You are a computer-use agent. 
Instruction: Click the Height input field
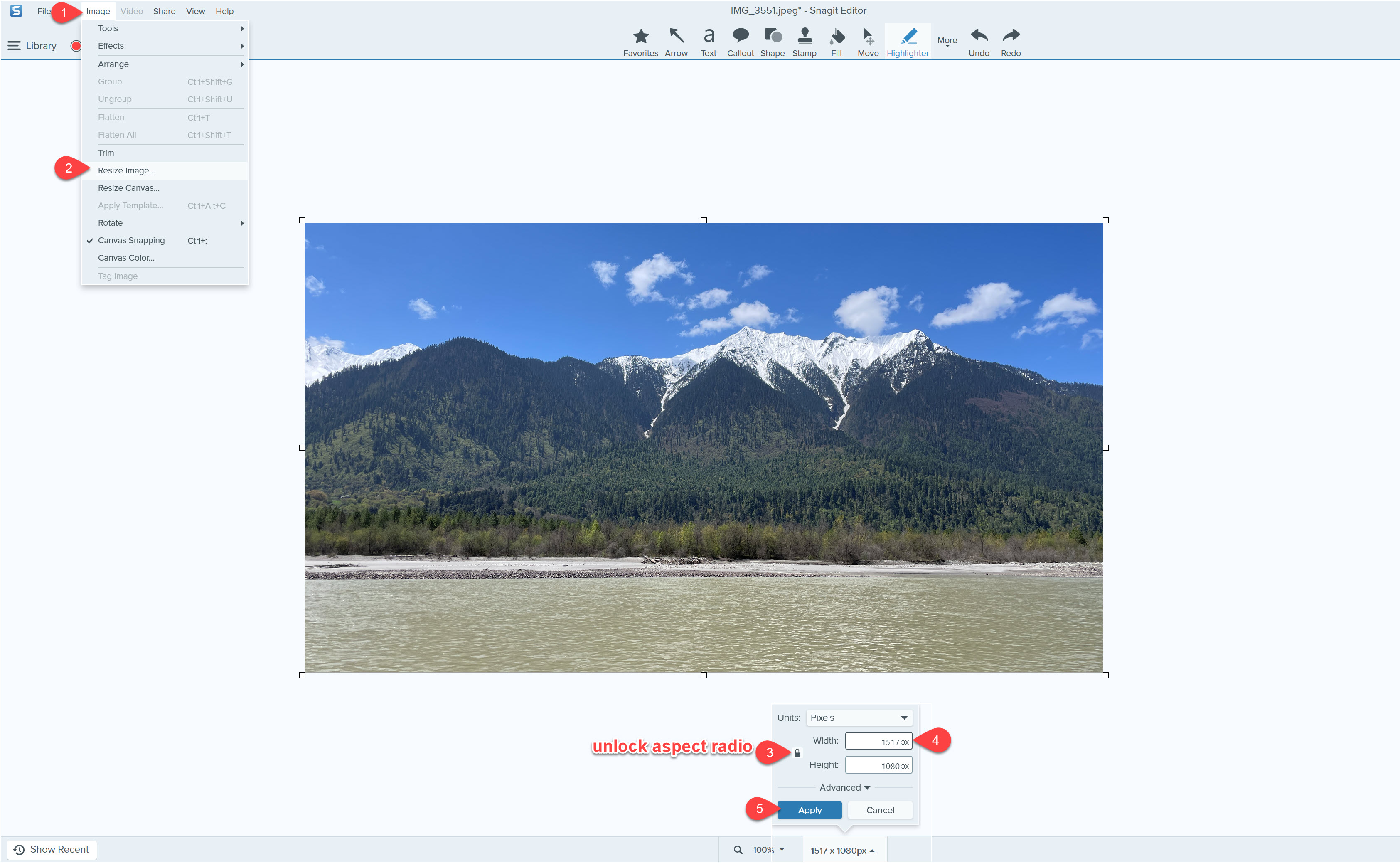pyautogui.click(x=878, y=765)
